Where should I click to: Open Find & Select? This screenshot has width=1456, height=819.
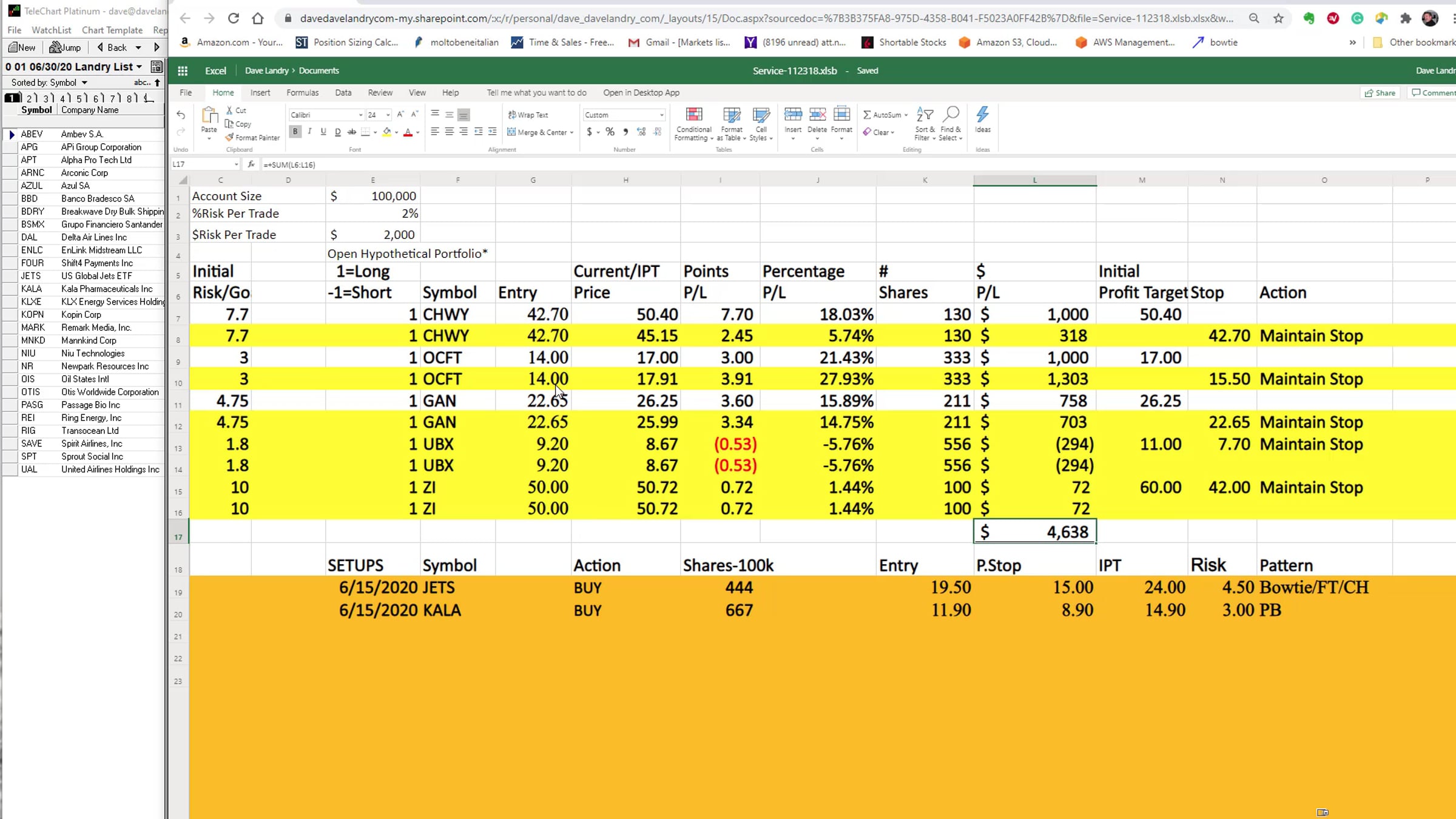(x=951, y=124)
